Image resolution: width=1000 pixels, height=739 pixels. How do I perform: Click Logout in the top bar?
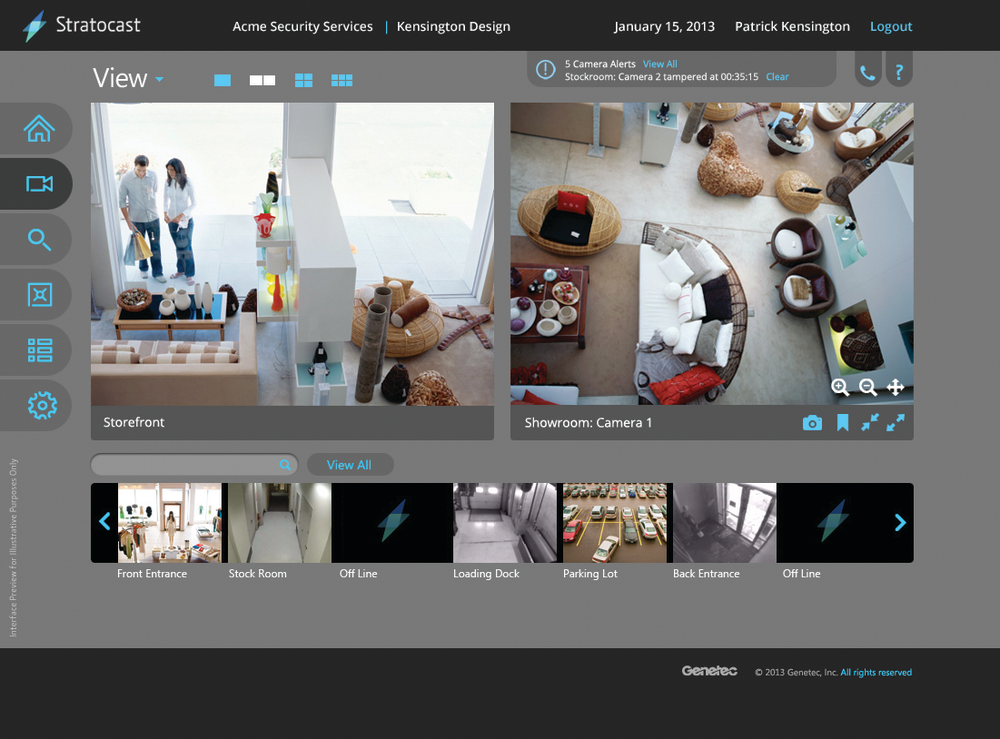tap(890, 26)
